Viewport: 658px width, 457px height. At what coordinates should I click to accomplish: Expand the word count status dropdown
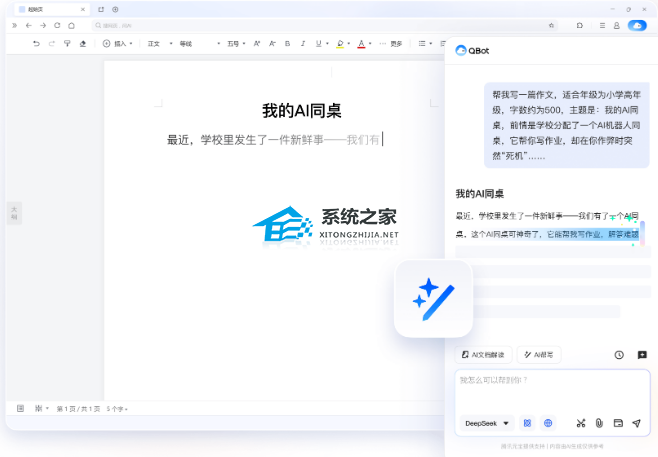[117, 409]
